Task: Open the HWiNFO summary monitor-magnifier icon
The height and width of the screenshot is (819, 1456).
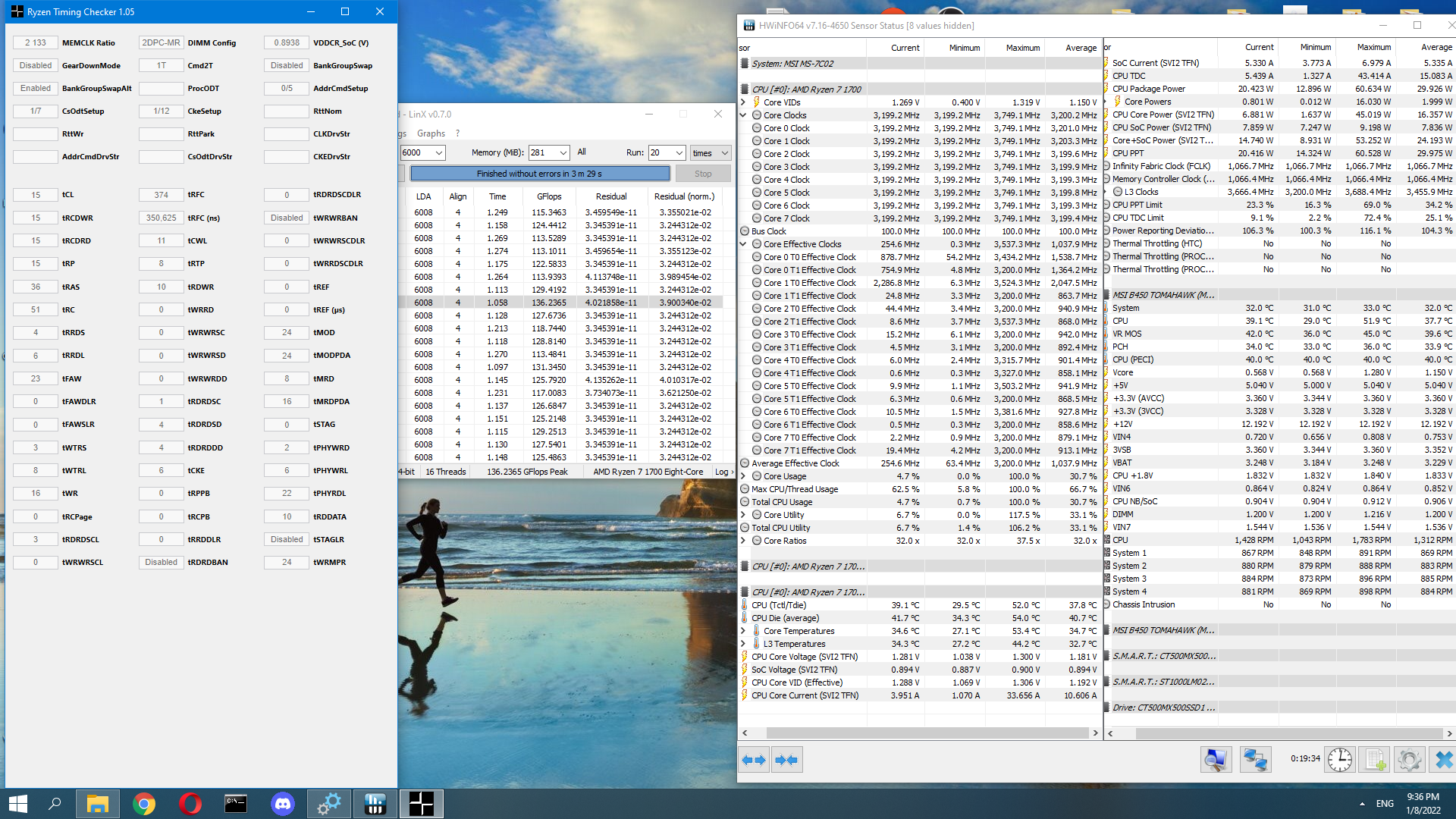Action: point(1215,760)
